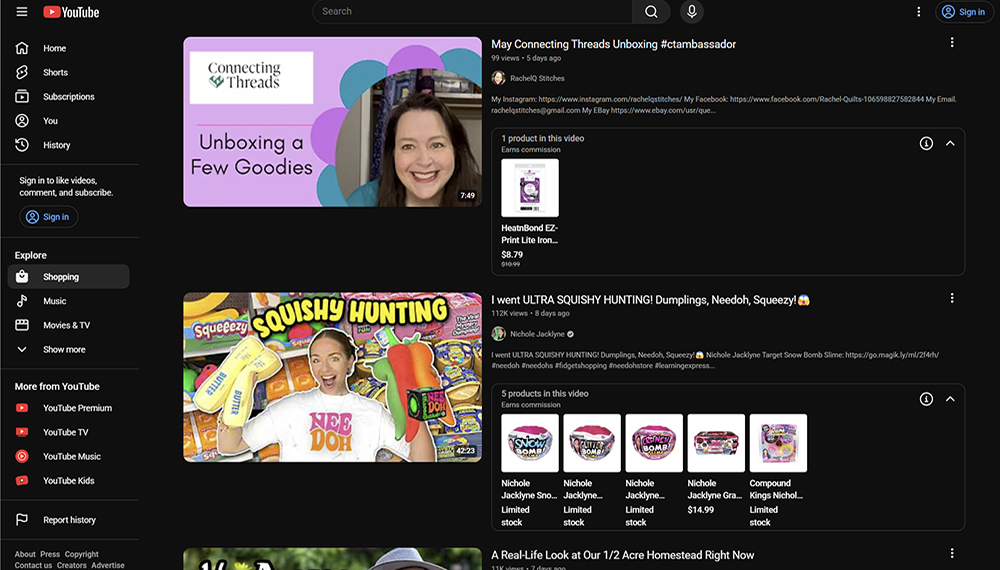Viewport: 1000px width, 570px height.
Task: Open Nichole Jacklyne channel name
Action: click(537, 334)
